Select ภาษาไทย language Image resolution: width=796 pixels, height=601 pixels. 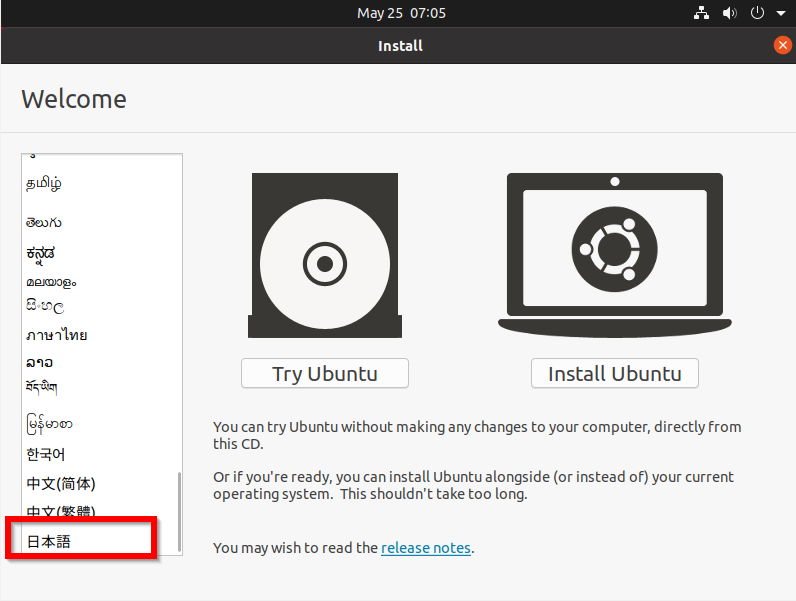[x=102, y=335]
